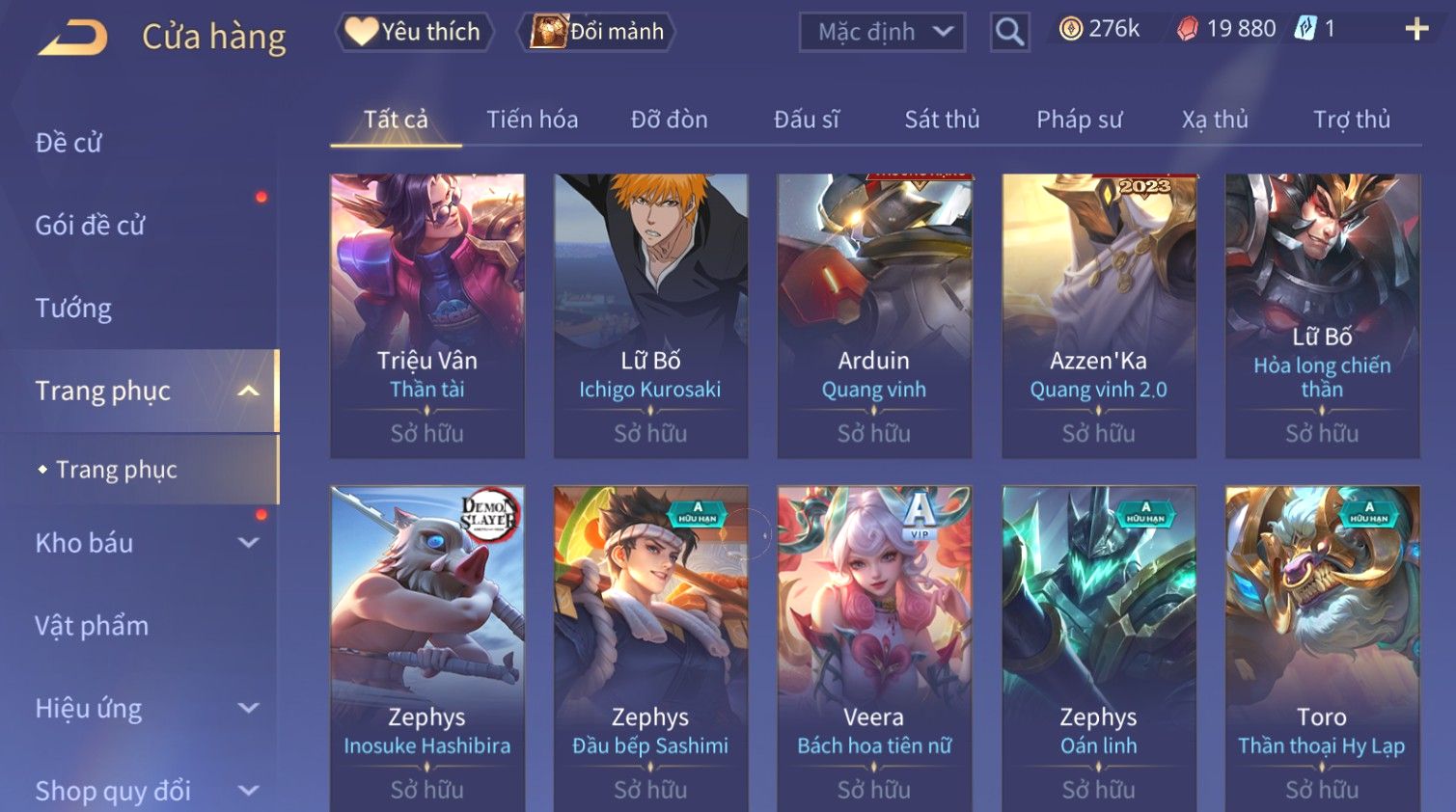Viewport: 1456px width, 812px height.
Task: Open the Mặc định sort dropdown
Action: point(882,33)
